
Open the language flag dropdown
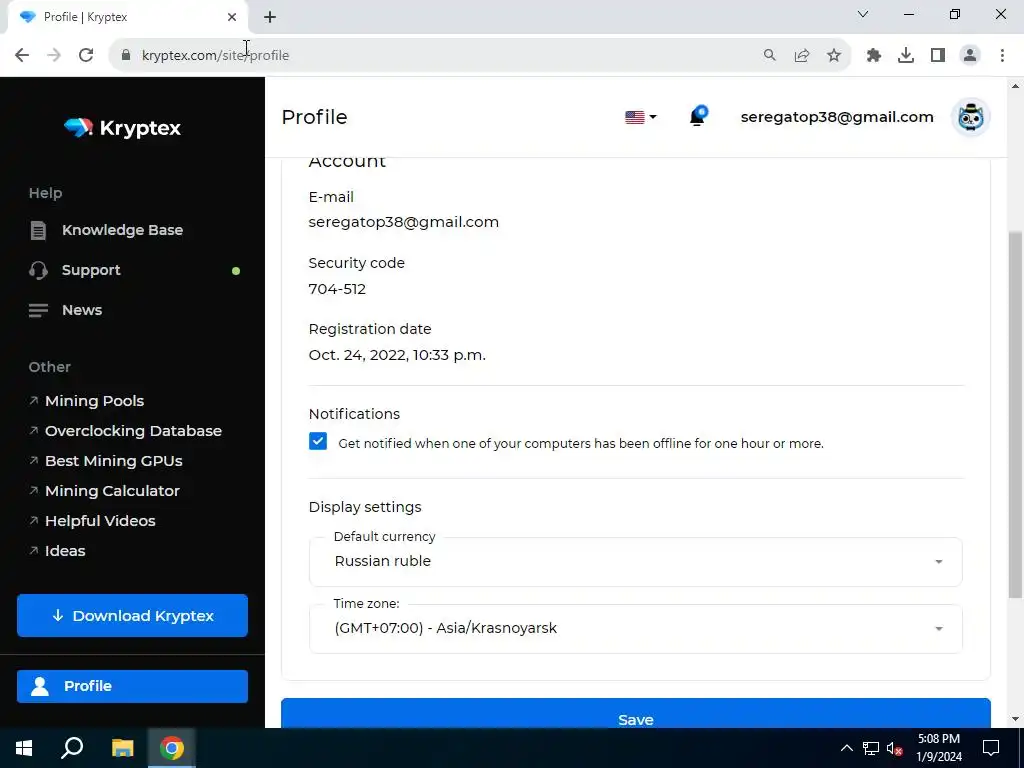click(641, 118)
